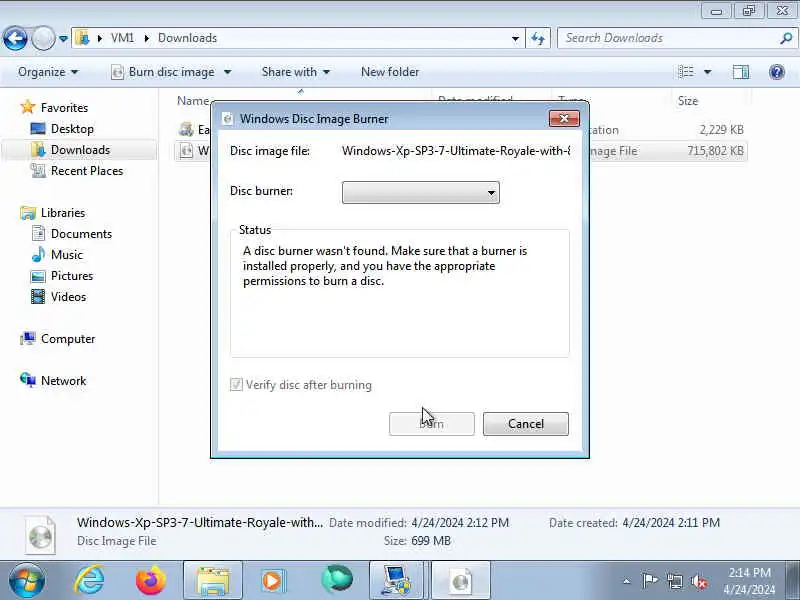Viewport: 800px width, 600px height.
Task: Select Favorites in the navigation pane
Action: tap(64, 108)
